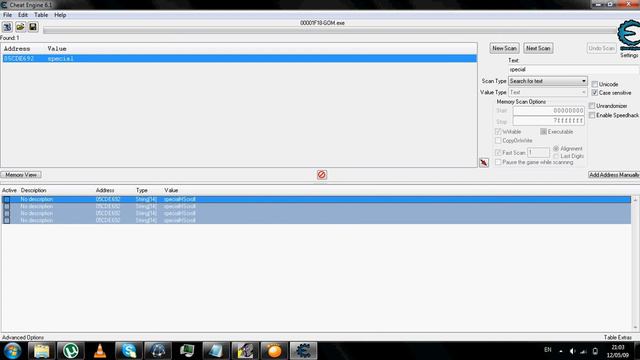Open Table Extras
Image resolution: width=640 pixels, height=360 pixels.
(x=618, y=338)
